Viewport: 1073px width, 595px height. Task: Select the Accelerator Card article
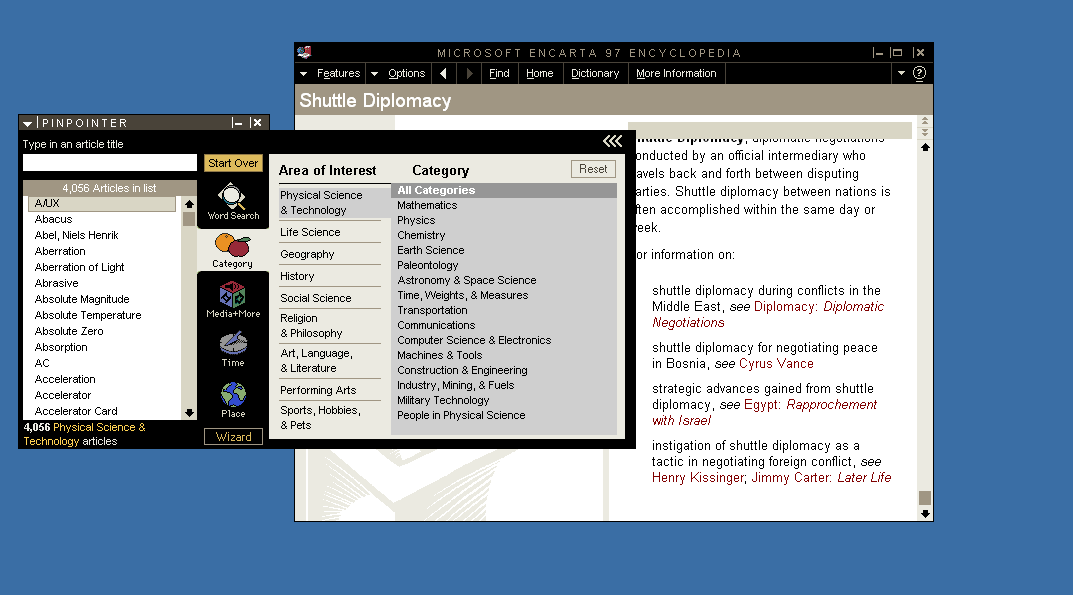[x=76, y=412]
